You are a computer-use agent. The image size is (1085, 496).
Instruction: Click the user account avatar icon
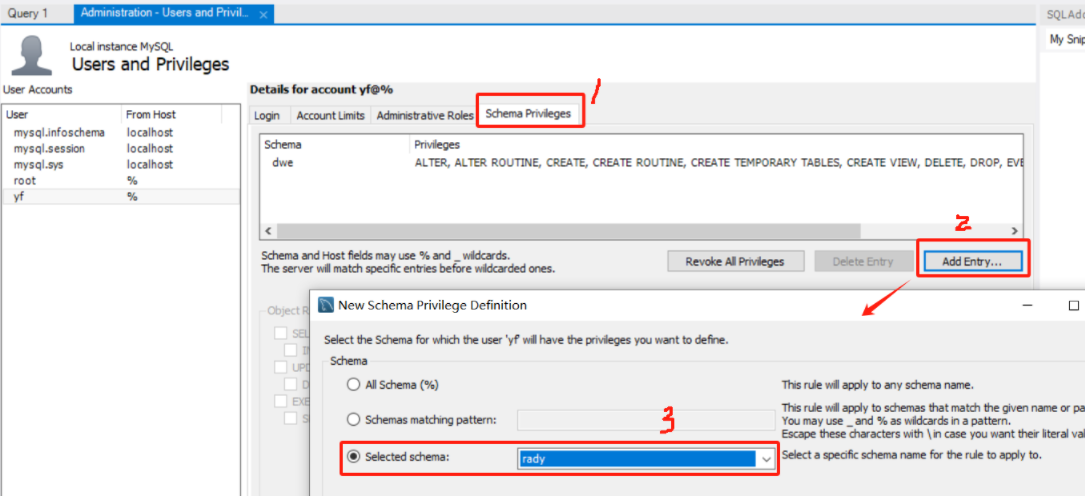pyautogui.click(x=32, y=56)
